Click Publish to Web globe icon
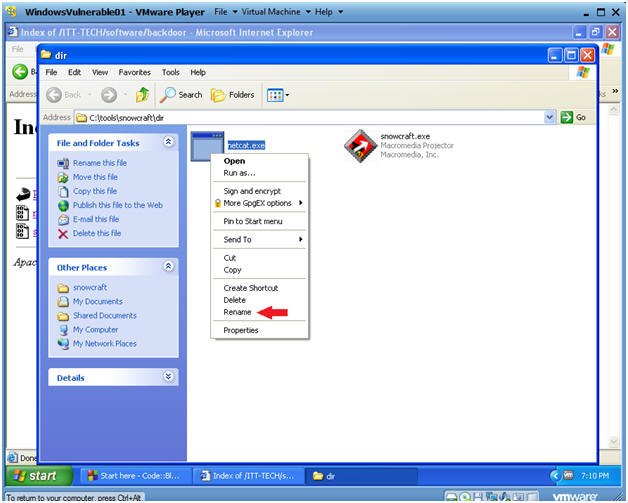The width and height of the screenshot is (628, 503). [x=63, y=205]
